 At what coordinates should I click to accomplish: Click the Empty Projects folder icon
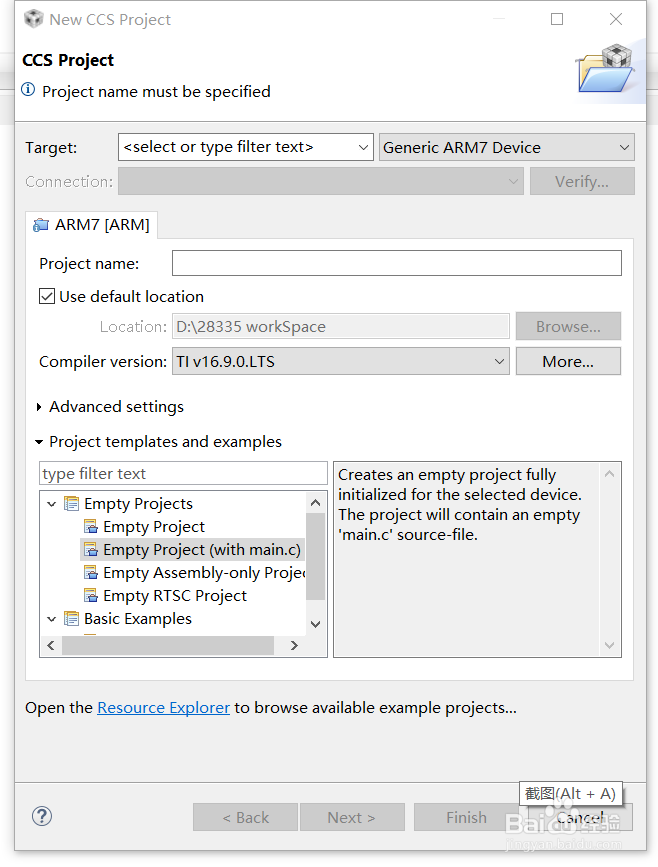71,503
